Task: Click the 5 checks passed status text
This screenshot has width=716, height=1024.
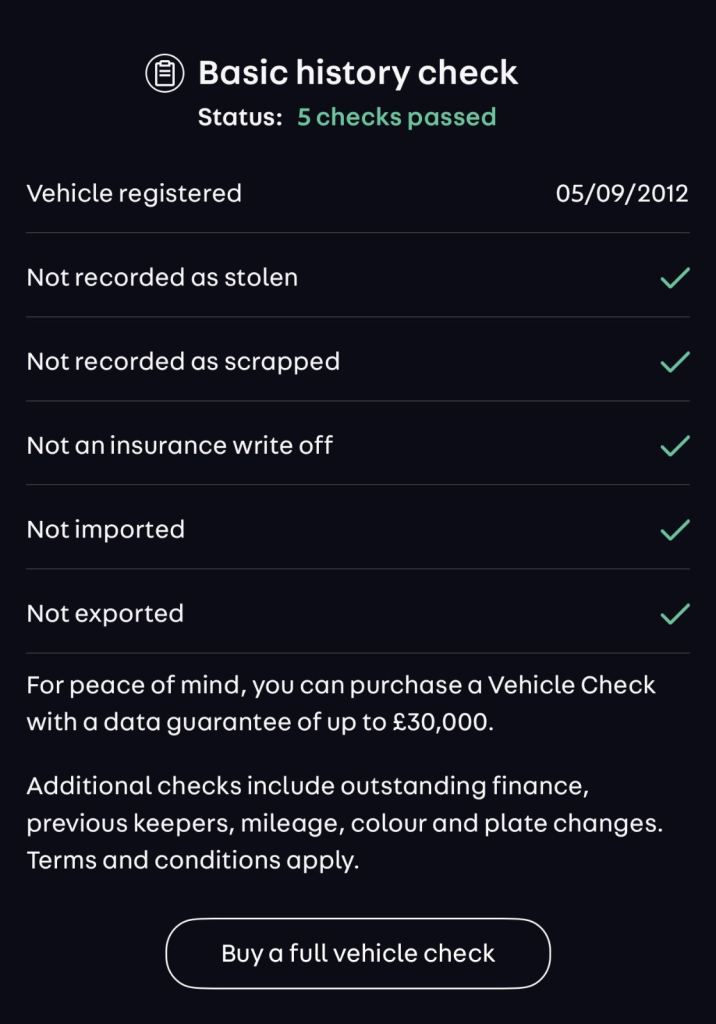Action: pyautogui.click(x=396, y=117)
